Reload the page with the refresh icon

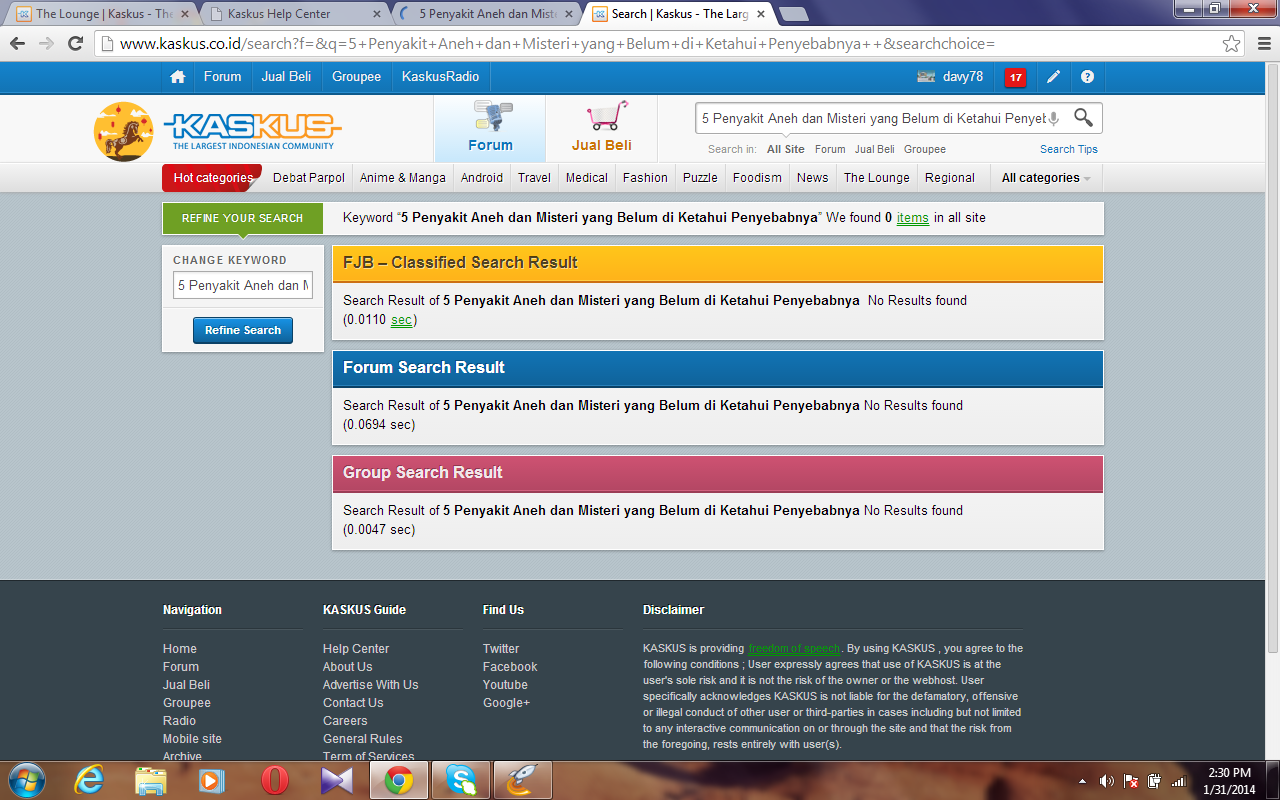tap(75, 44)
